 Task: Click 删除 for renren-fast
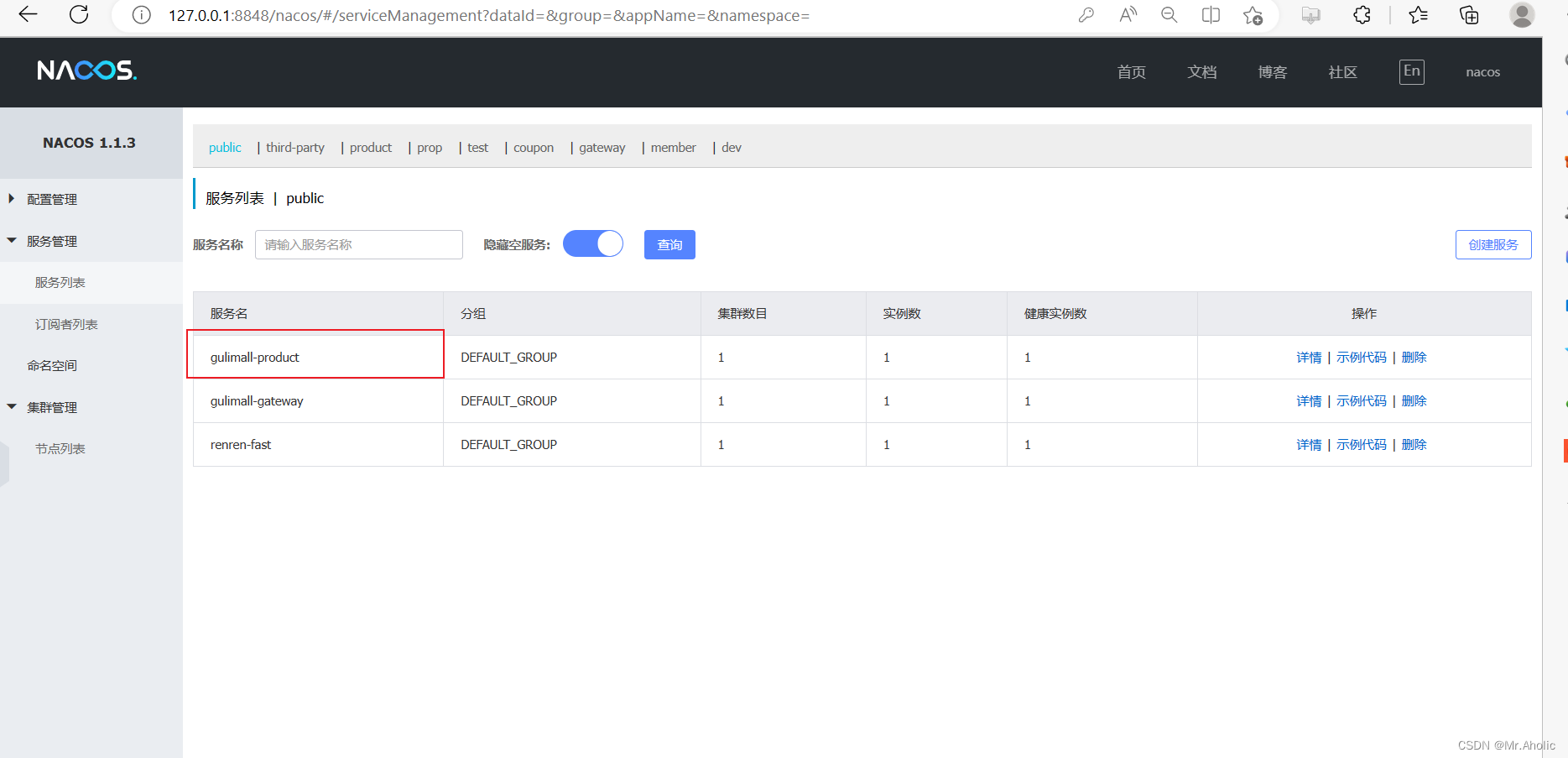tap(1414, 445)
